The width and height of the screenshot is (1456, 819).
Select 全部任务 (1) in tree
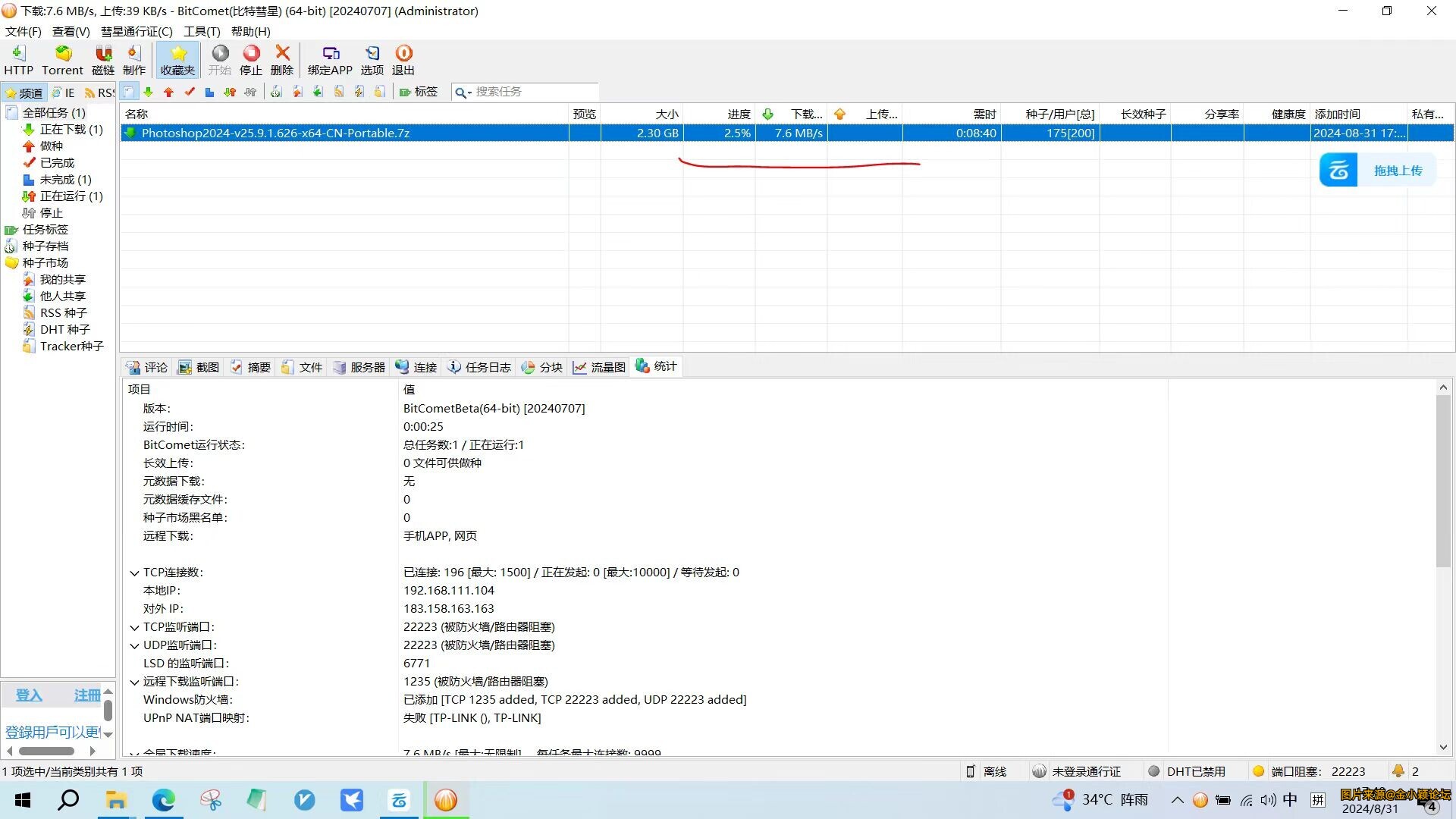pos(54,112)
